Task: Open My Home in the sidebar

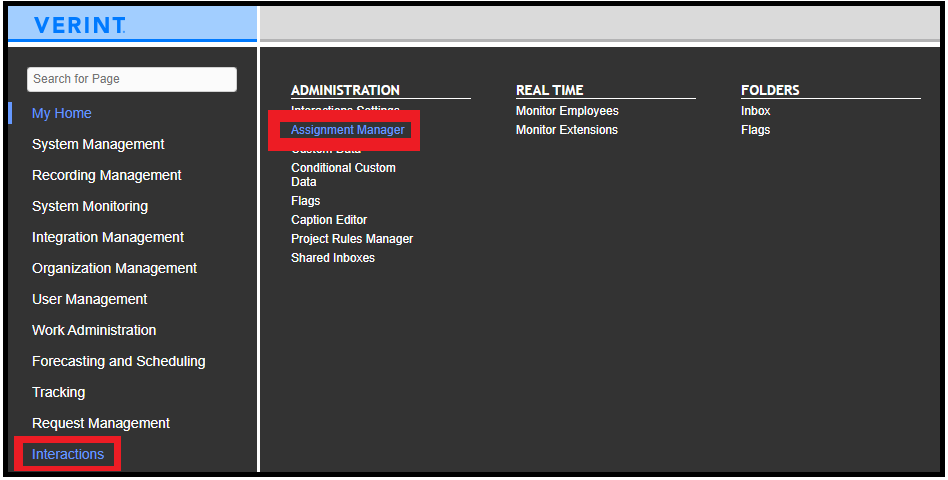Action: [62, 113]
